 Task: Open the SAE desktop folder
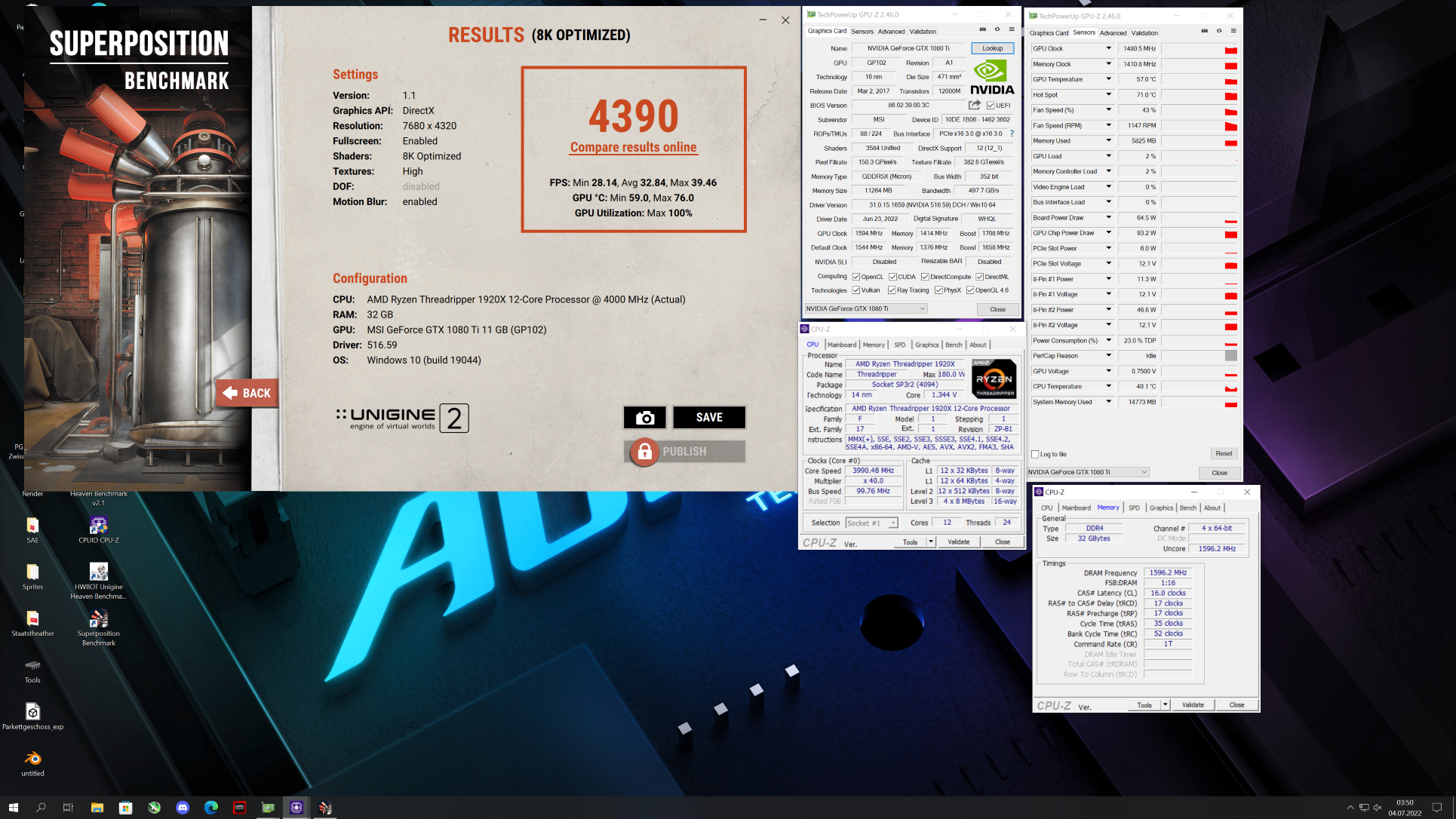tap(32, 529)
